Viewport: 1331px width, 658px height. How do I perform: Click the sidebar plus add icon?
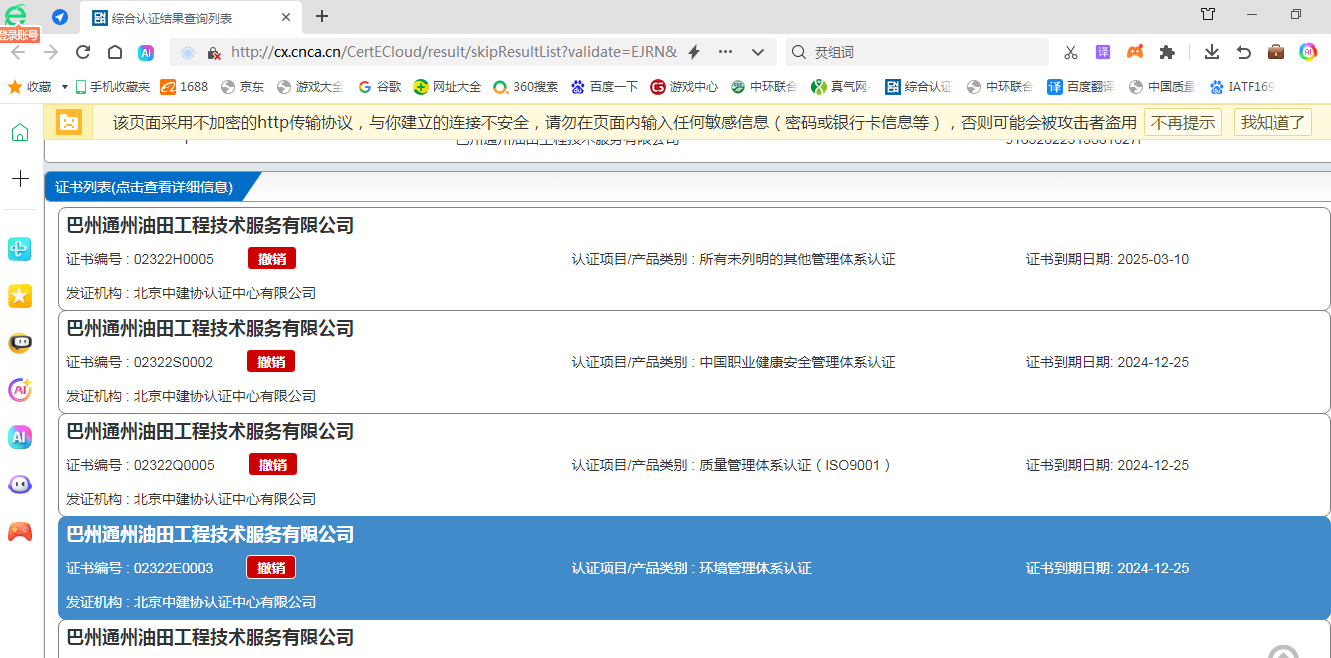[20, 179]
